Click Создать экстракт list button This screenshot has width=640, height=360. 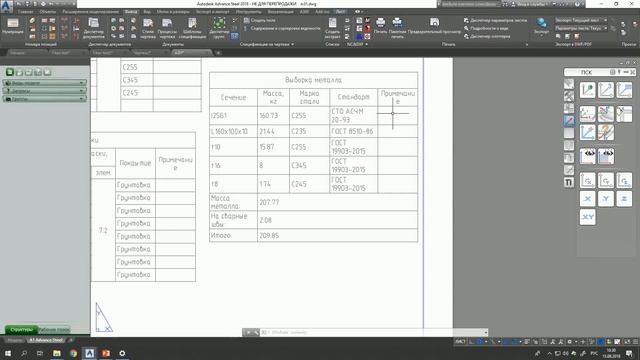(x=332, y=28)
